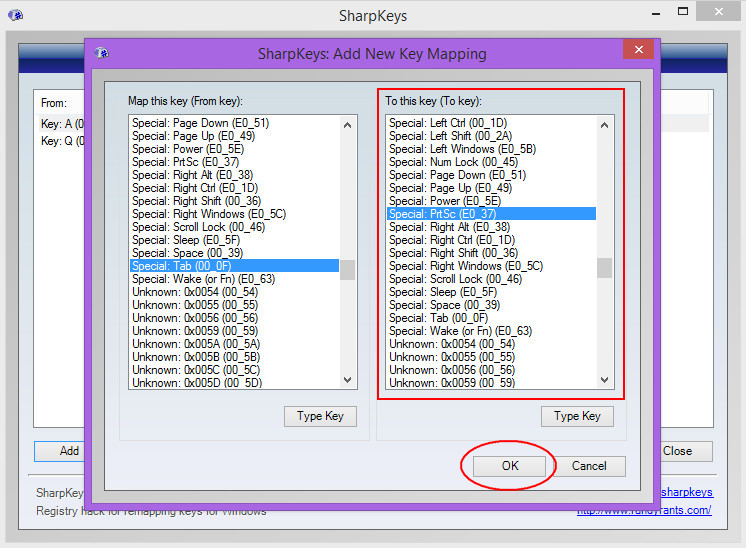Select Space (00_39) in To list
This screenshot has height=548, width=746.
click(x=491, y=305)
